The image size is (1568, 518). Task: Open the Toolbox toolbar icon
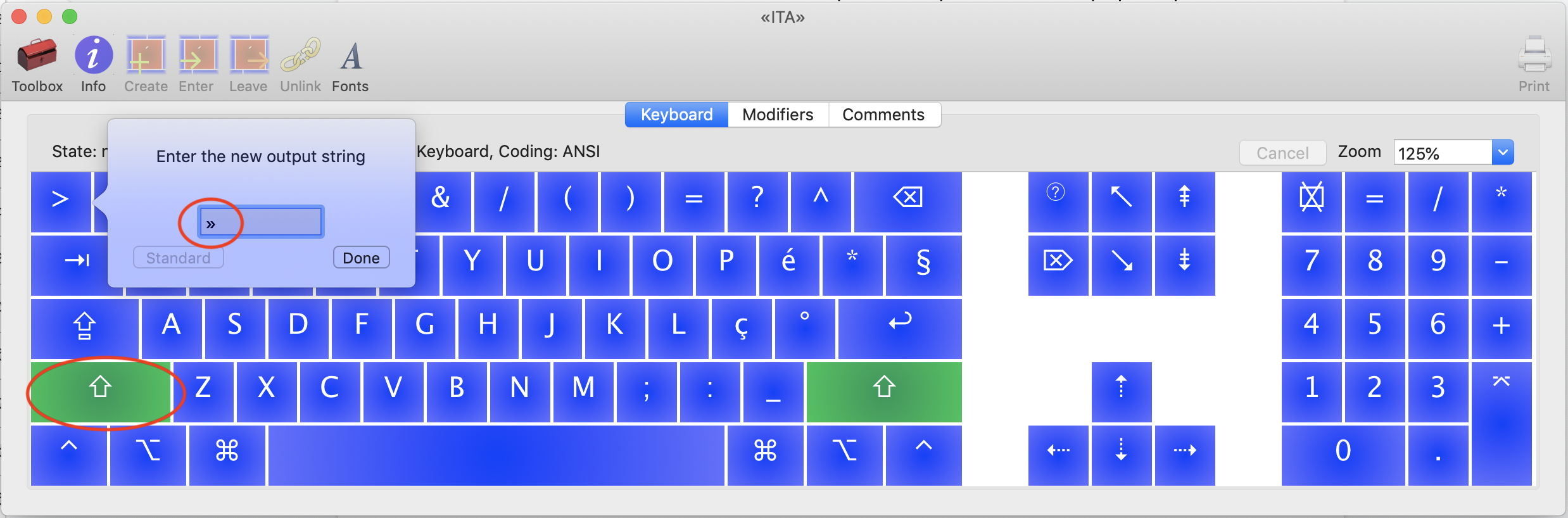pyautogui.click(x=37, y=55)
